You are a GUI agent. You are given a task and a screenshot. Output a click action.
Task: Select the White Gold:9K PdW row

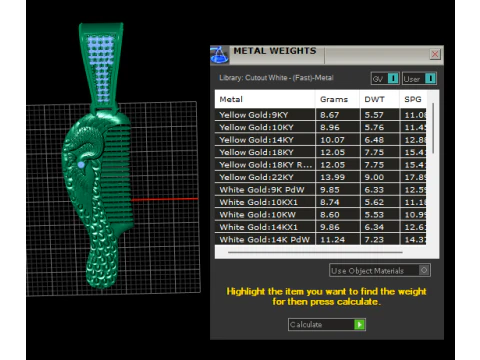point(320,190)
